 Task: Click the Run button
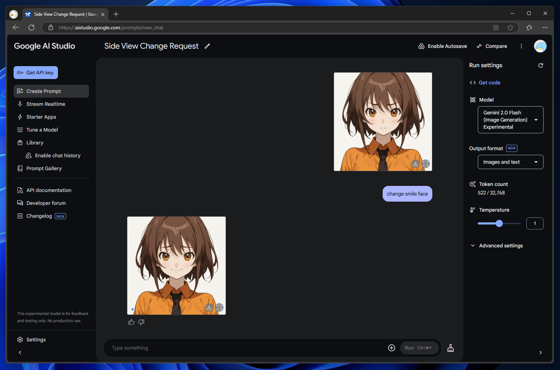pyautogui.click(x=419, y=348)
